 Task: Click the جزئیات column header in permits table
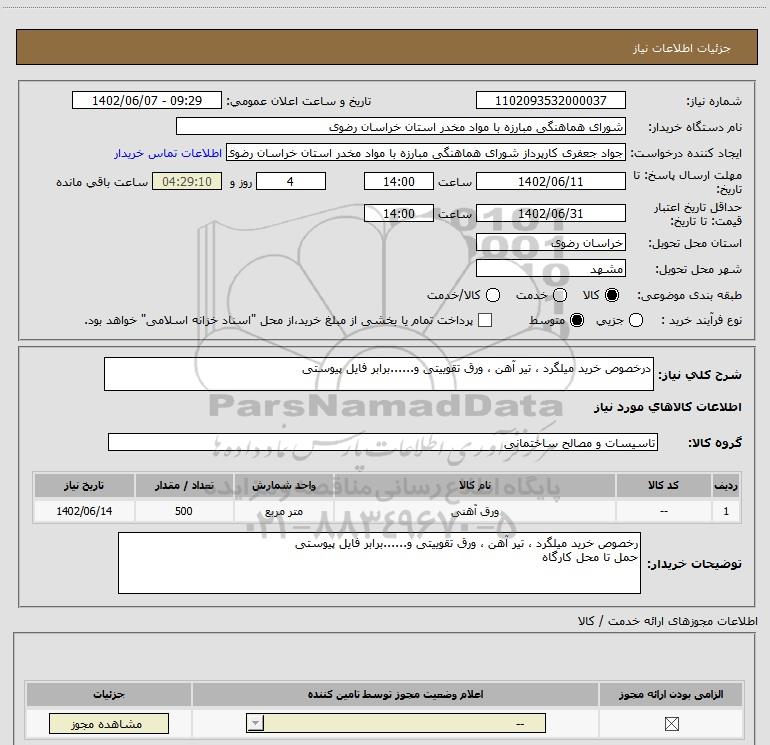109,694
